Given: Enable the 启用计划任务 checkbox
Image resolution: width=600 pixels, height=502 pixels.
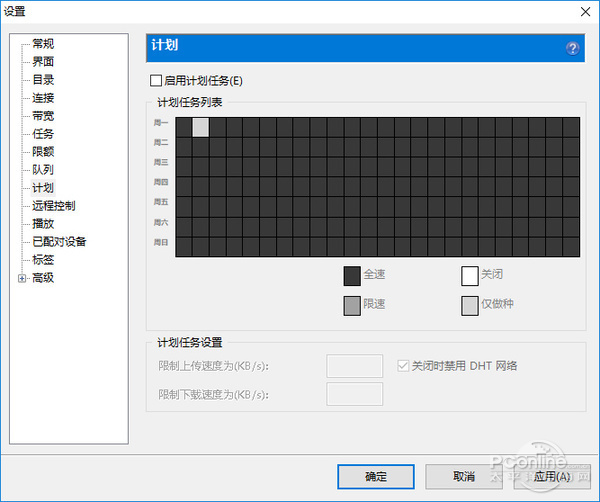Looking at the screenshot, I should [x=156, y=81].
